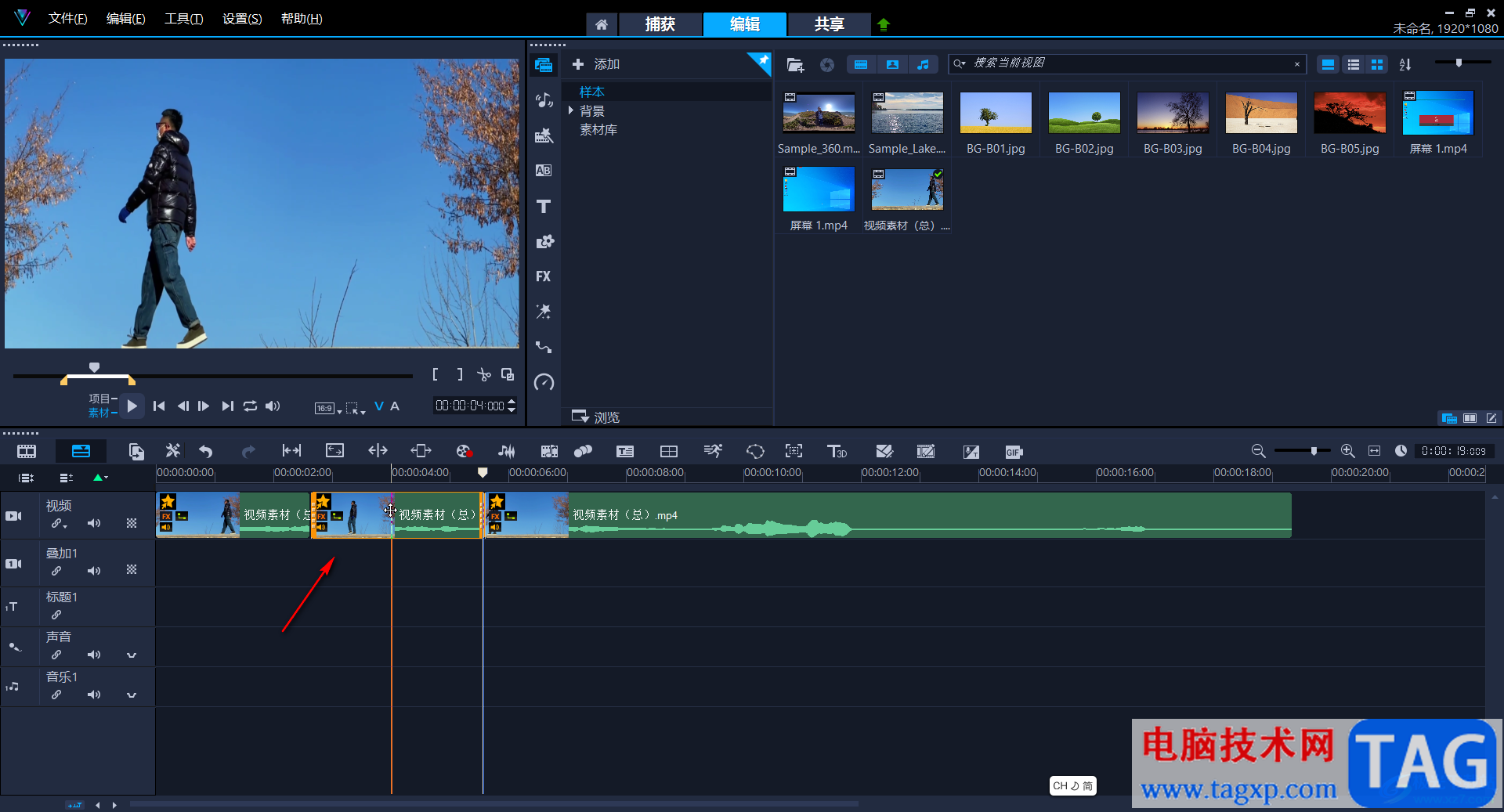Select the 样本 library folder
Image resolution: width=1504 pixels, height=812 pixels.
591,92
